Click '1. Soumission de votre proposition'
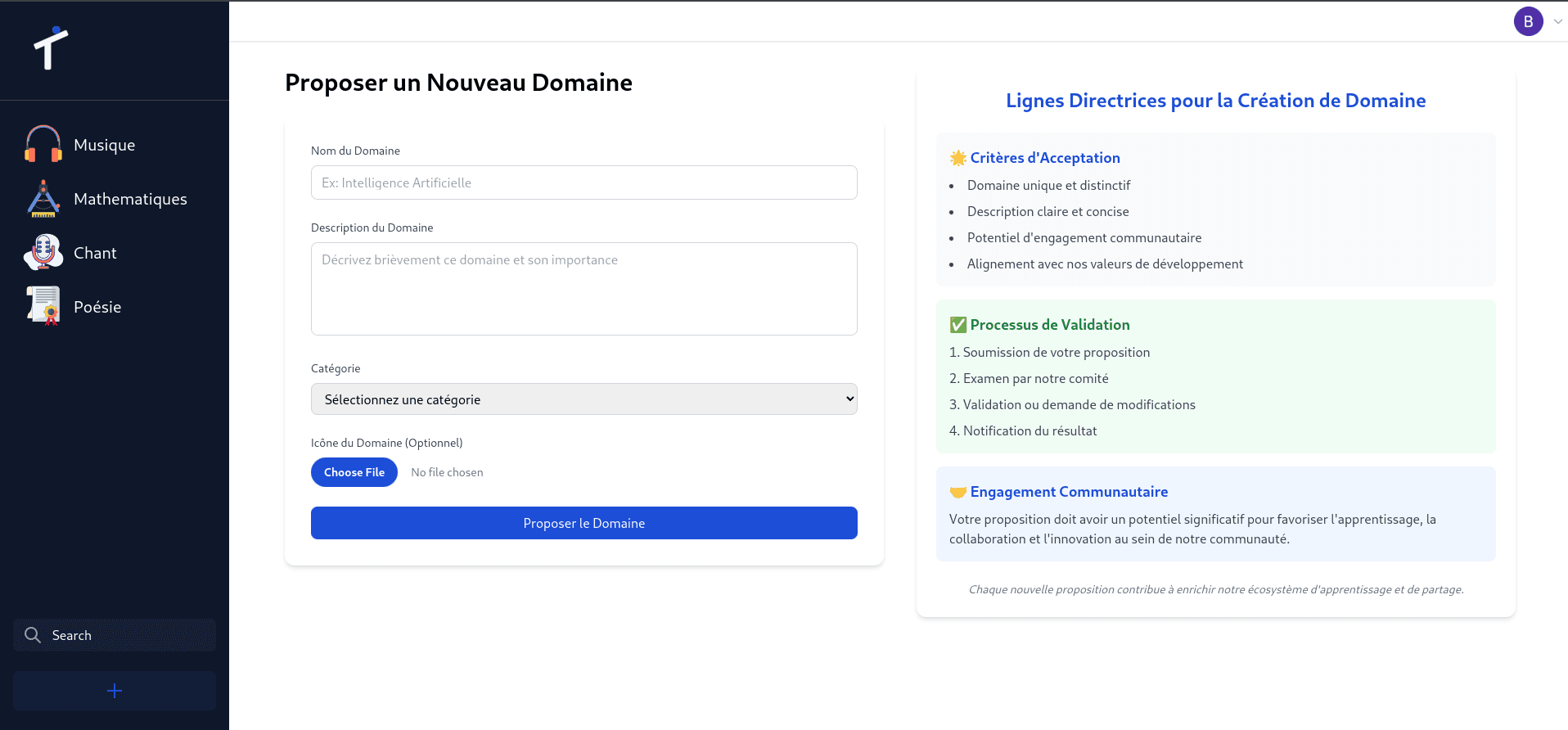The width and height of the screenshot is (1568, 730). coord(1049,353)
